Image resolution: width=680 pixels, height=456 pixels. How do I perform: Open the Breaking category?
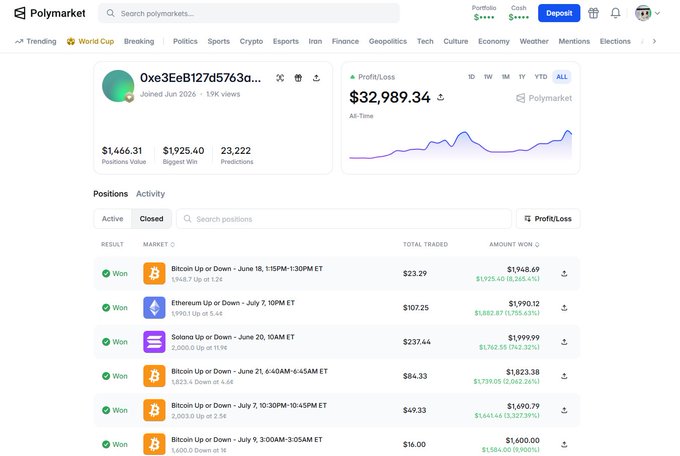139,41
